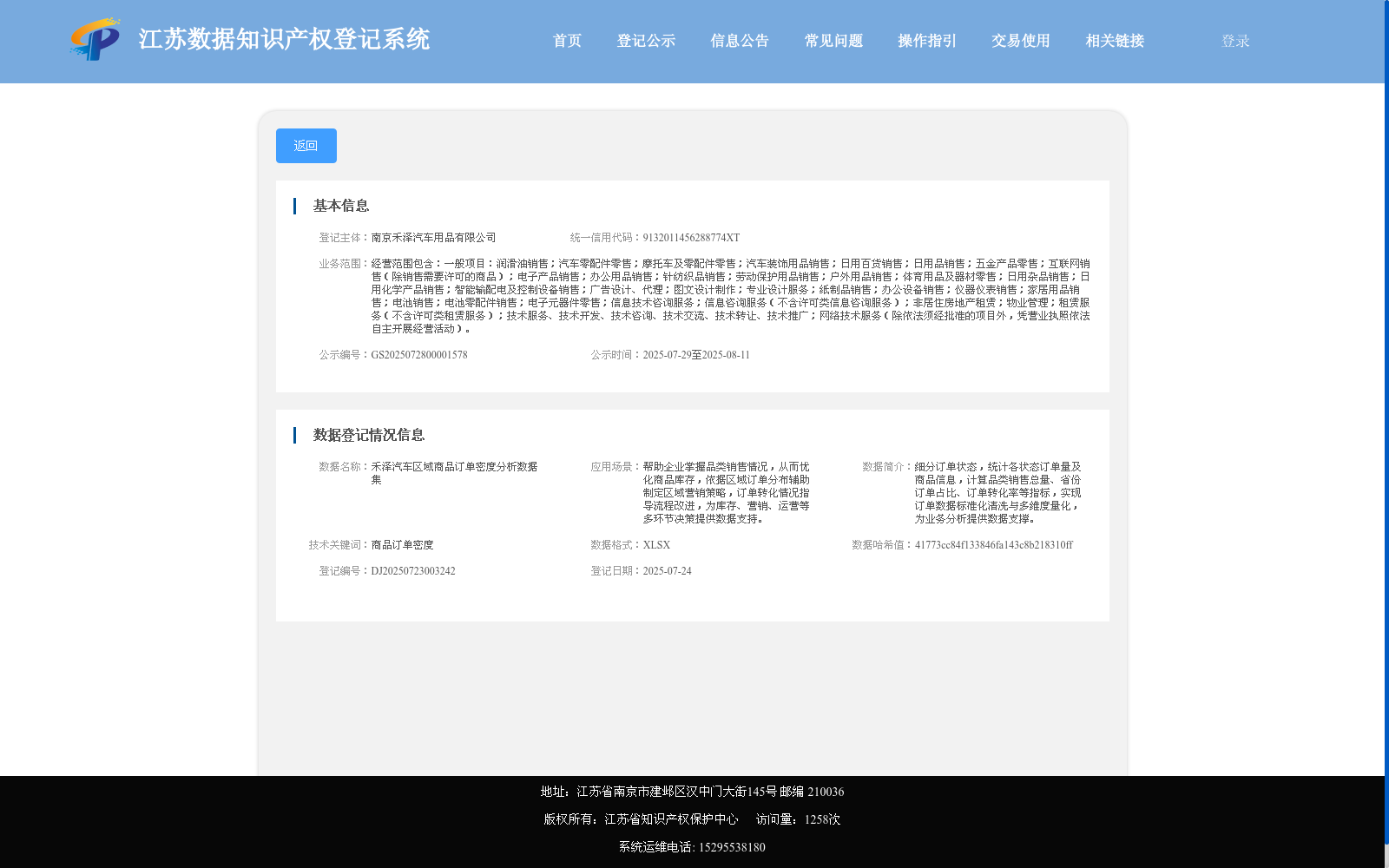The image size is (1389, 868).
Task: Click the 返回 button
Action: pyautogui.click(x=306, y=146)
